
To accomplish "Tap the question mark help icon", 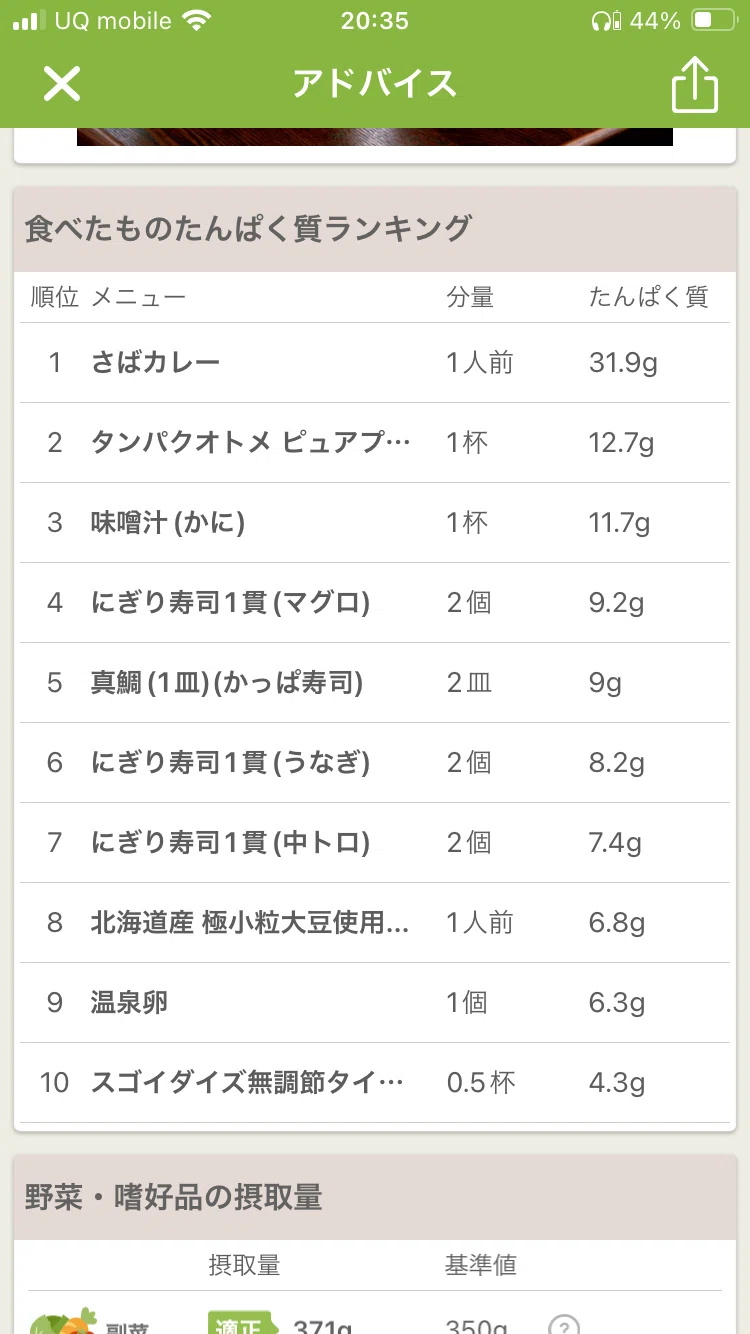I will pos(563,1325).
